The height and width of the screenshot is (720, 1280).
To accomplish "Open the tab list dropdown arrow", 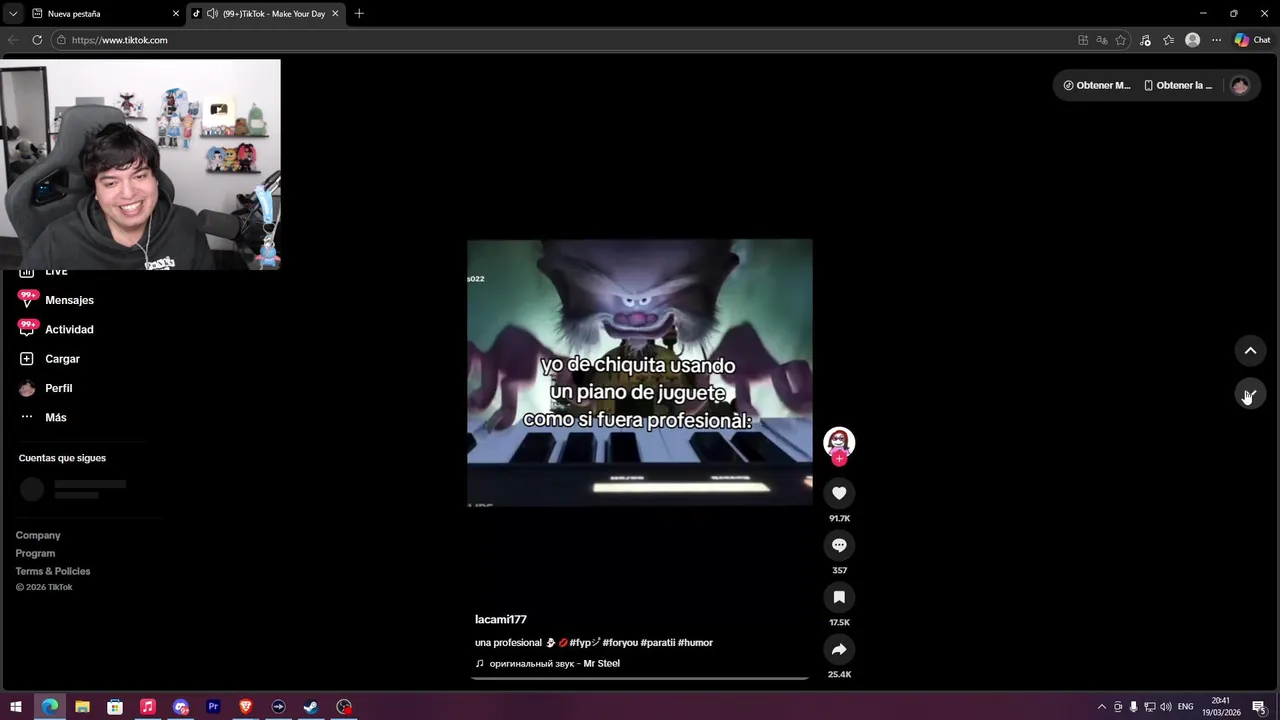I will 13,14.
